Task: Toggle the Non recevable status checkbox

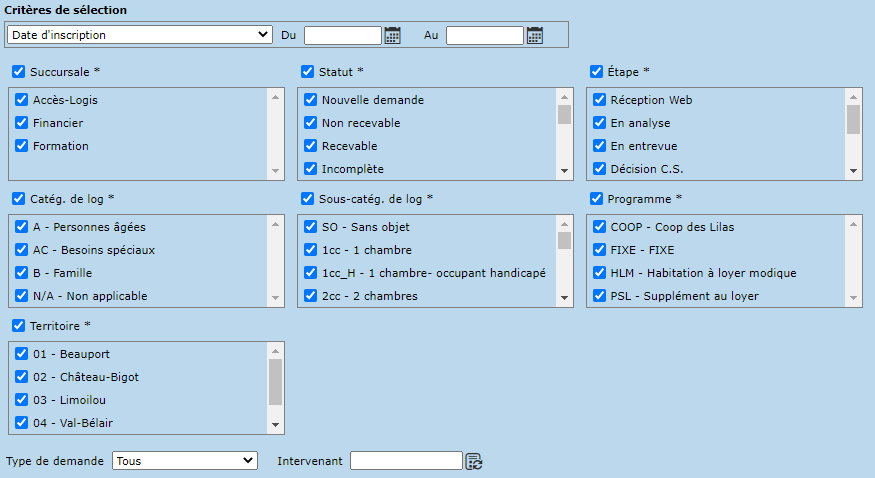Action: 310,123
